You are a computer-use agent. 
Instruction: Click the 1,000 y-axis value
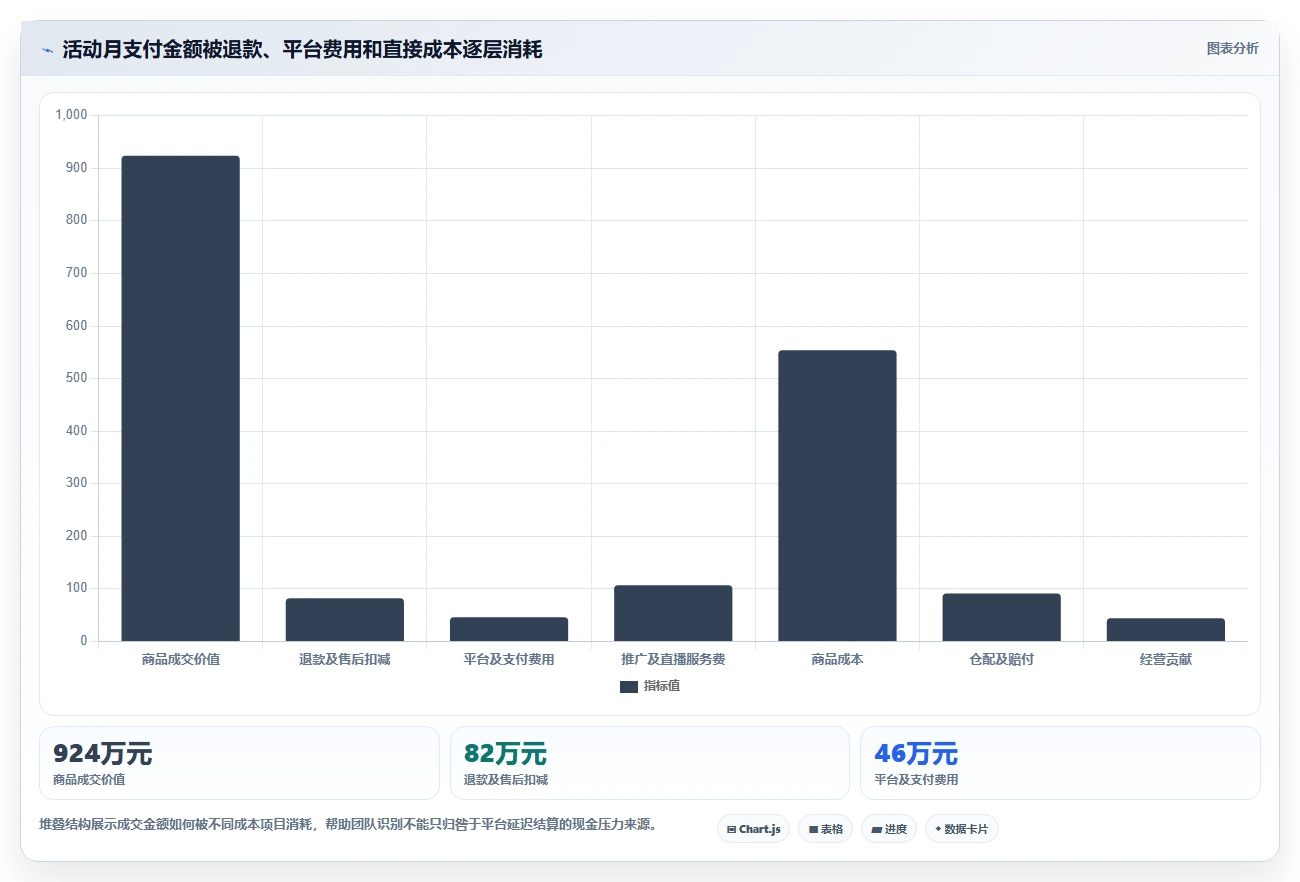[x=71, y=115]
